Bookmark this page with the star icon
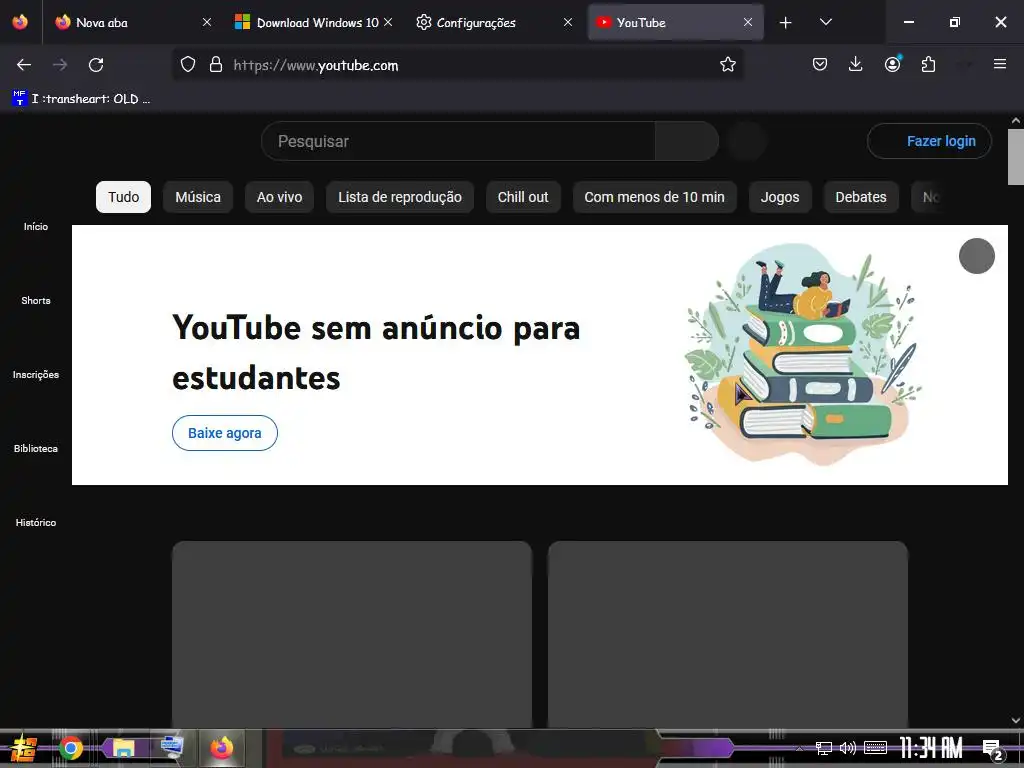Screen dimensions: 1024x768 (728, 64)
